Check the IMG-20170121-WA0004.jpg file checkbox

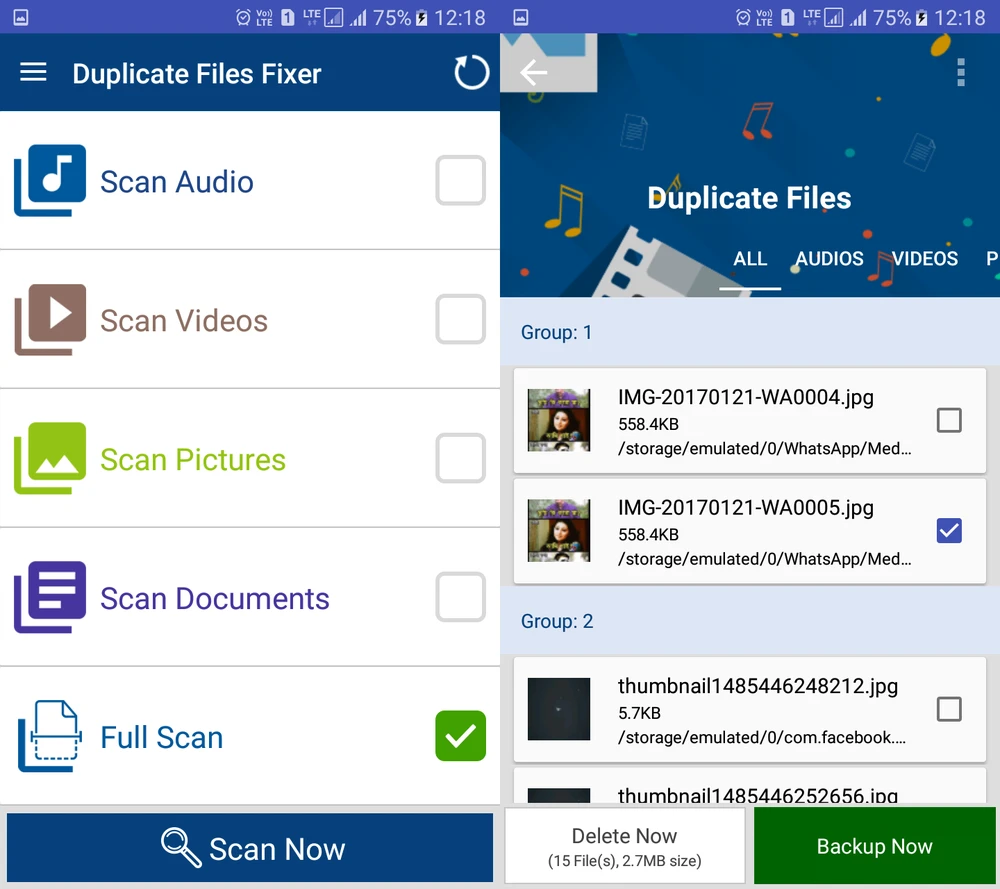[948, 420]
